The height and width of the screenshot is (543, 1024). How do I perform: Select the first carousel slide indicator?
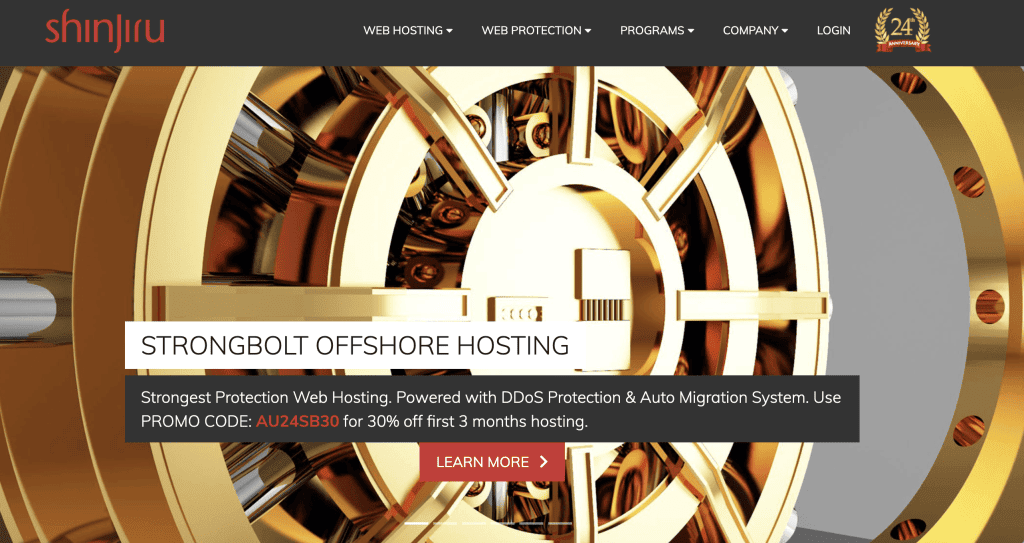(416, 523)
